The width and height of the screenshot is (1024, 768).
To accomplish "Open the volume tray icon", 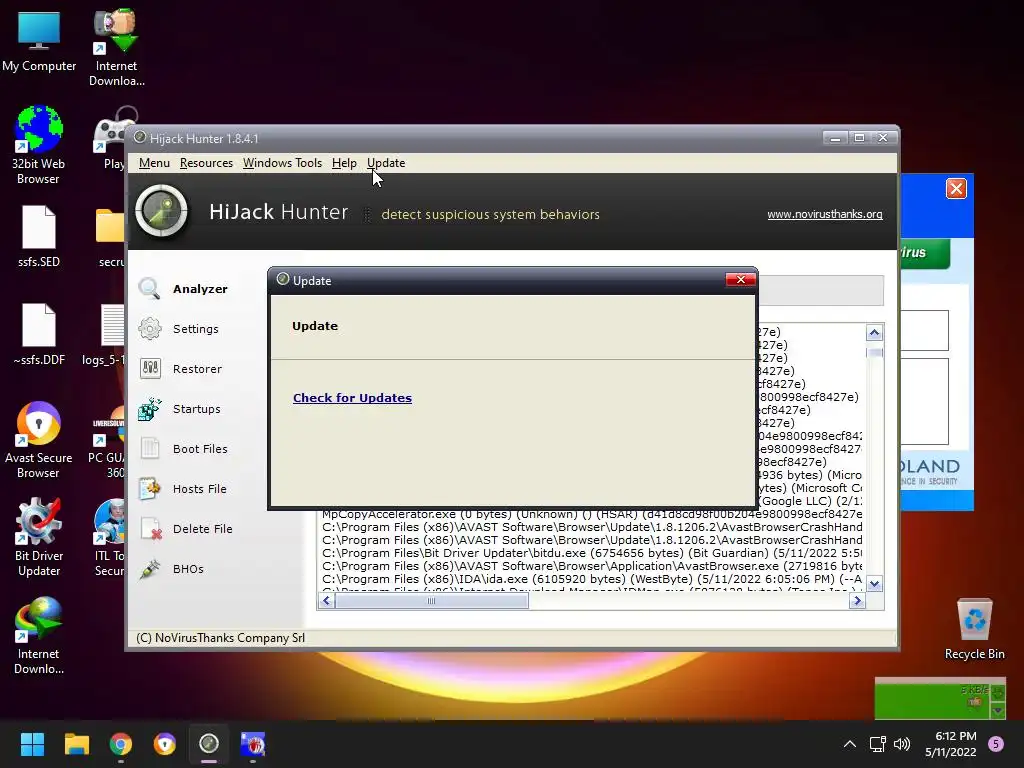I will click(902, 744).
